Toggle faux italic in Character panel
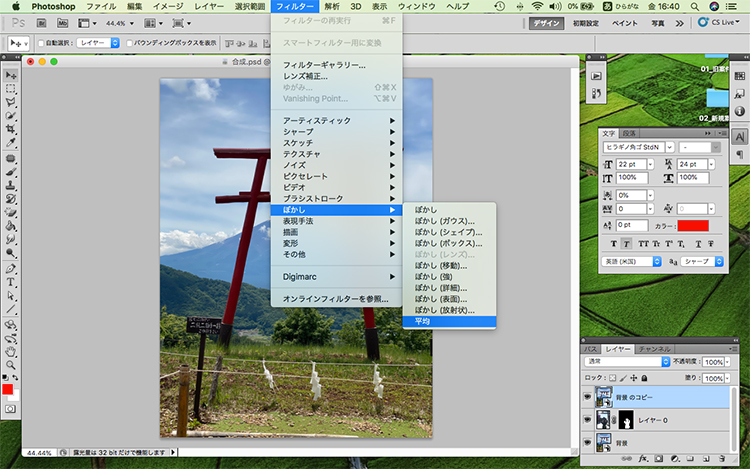Image resolution: width=750 pixels, height=469 pixels. 626,244
